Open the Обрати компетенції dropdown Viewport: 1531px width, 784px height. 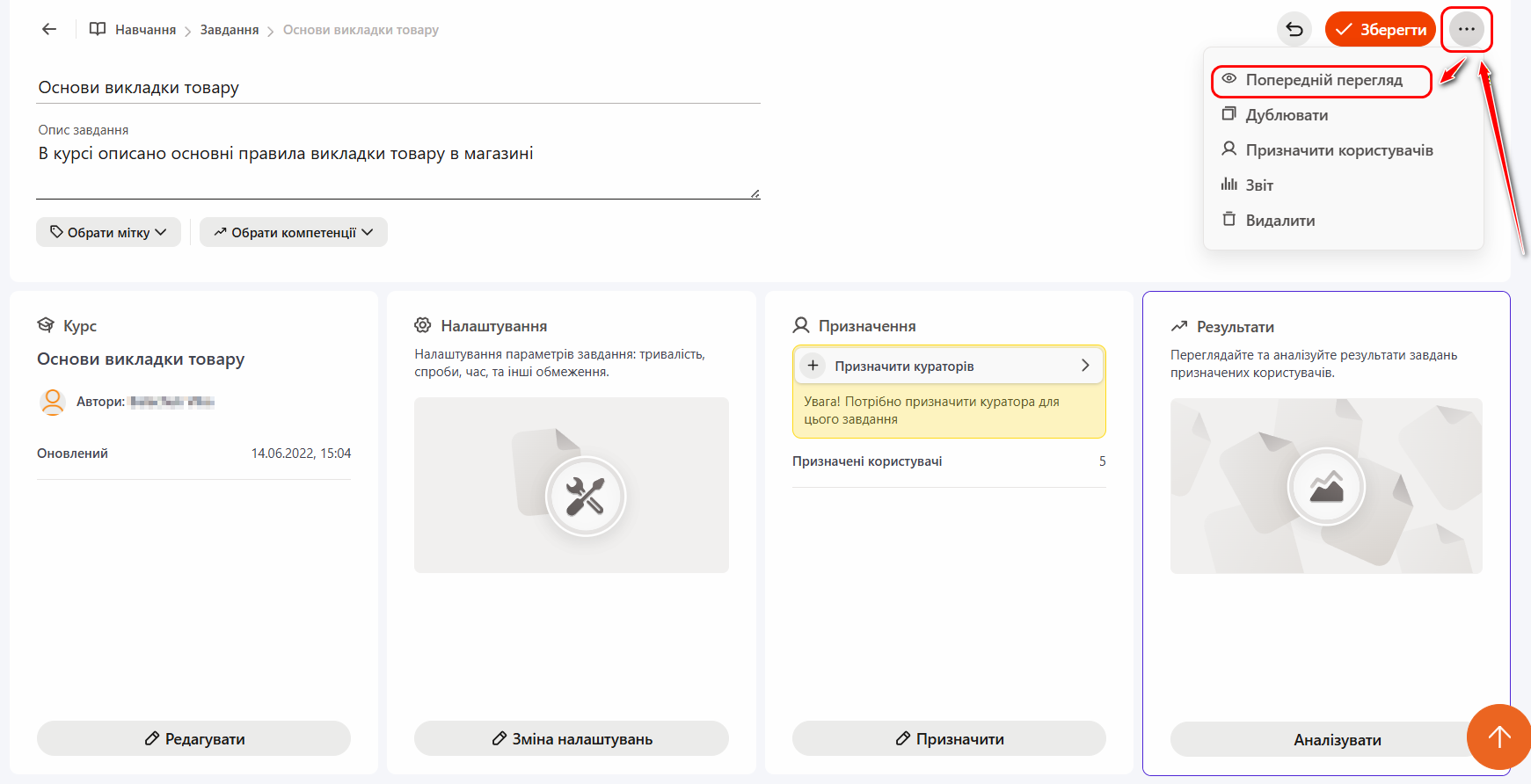click(x=293, y=232)
